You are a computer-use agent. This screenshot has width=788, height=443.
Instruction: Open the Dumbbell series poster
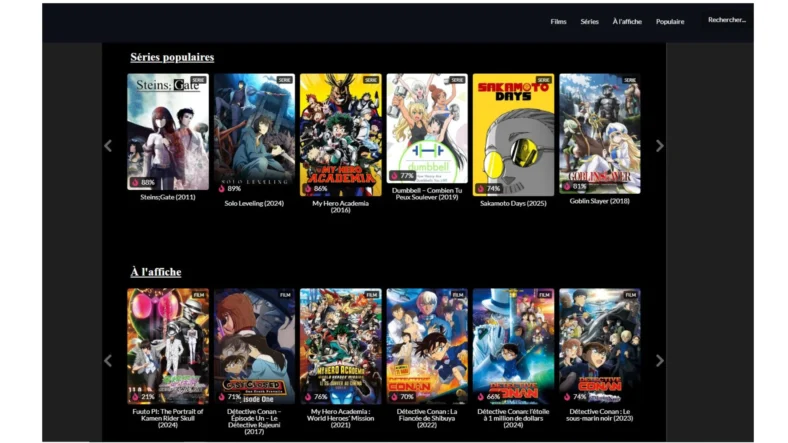coord(427,132)
